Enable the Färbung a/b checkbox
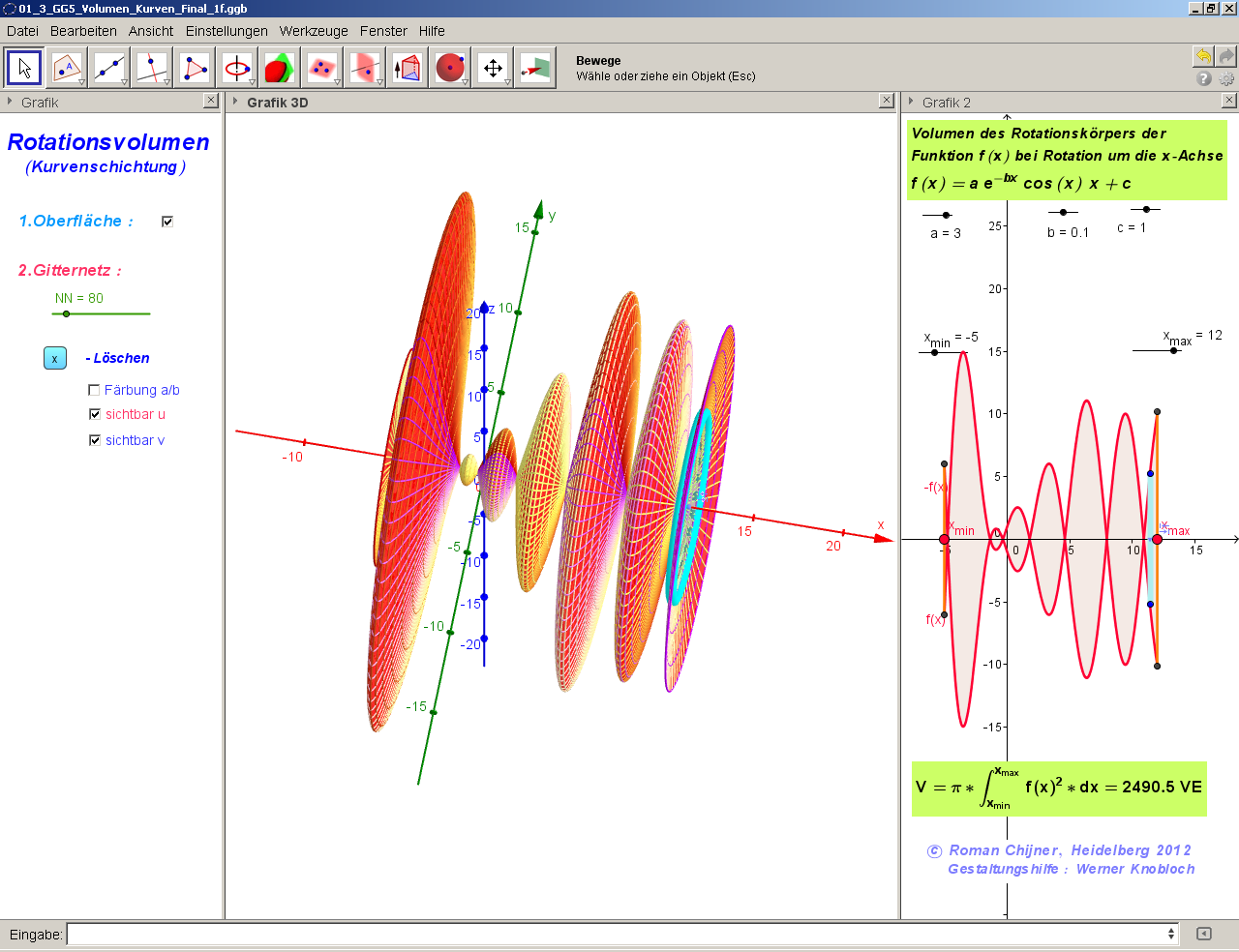Image resolution: width=1239 pixels, height=952 pixels. [94, 390]
